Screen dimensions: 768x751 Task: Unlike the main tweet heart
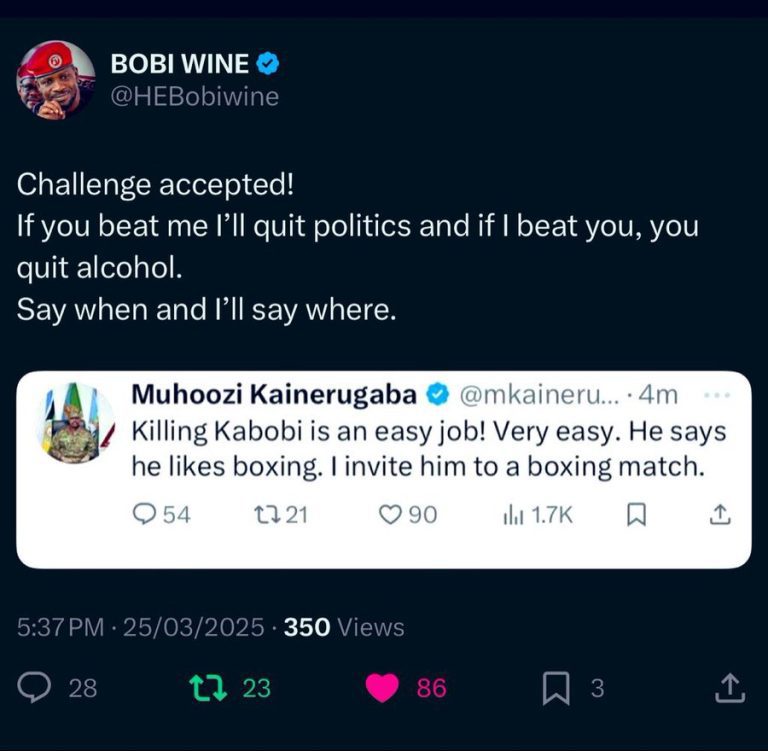tap(382, 688)
